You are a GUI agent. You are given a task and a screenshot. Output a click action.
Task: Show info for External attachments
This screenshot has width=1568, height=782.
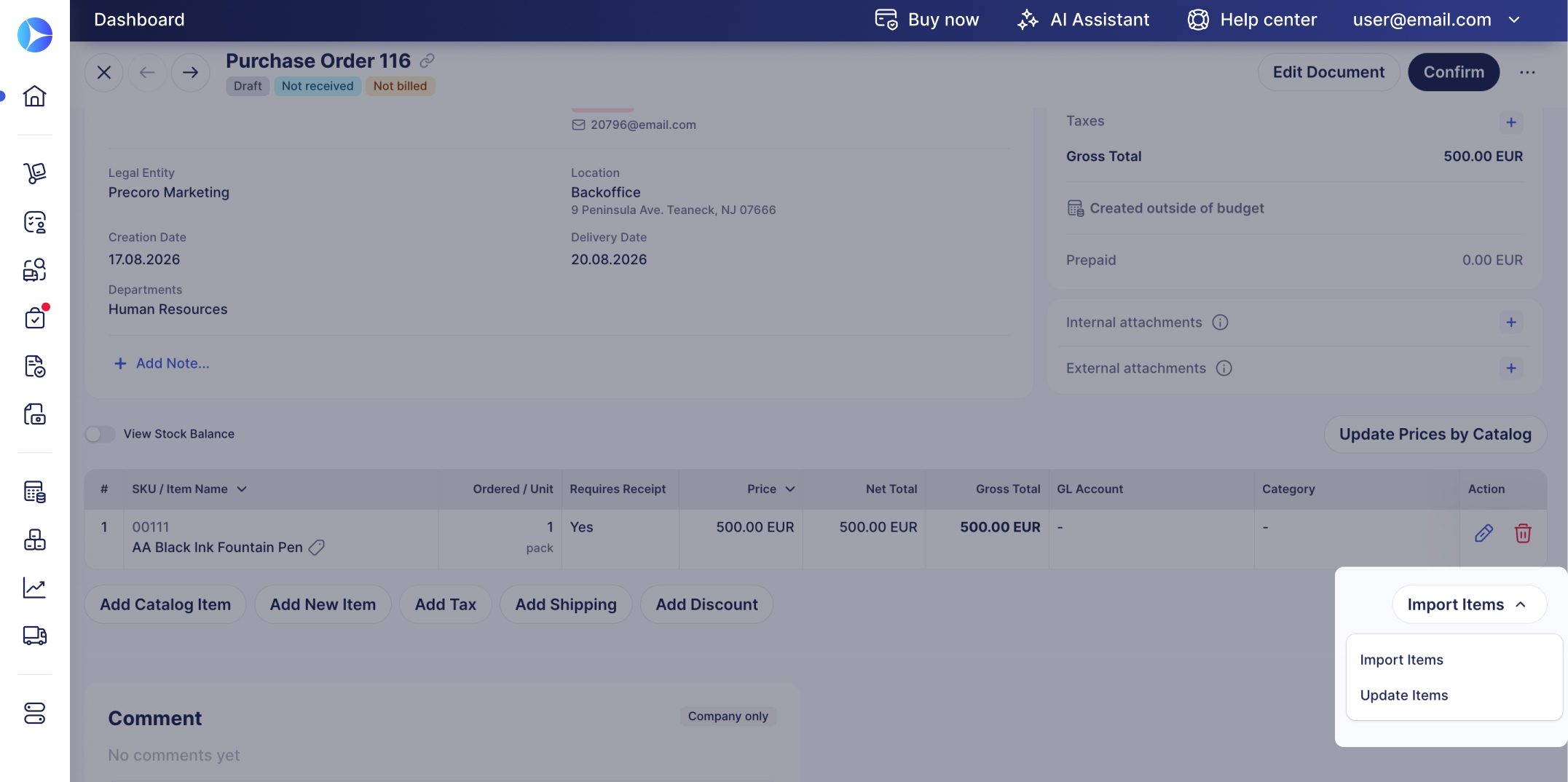click(x=1224, y=368)
